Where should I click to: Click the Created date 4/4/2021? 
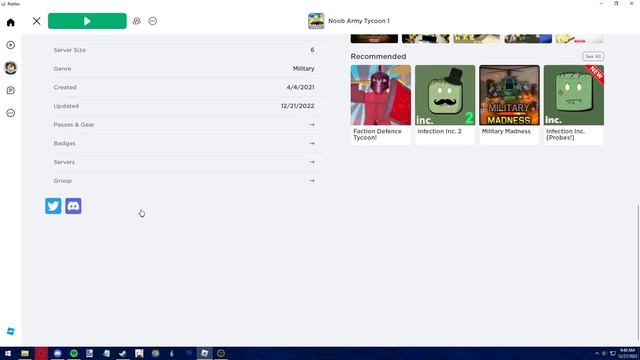(300, 87)
